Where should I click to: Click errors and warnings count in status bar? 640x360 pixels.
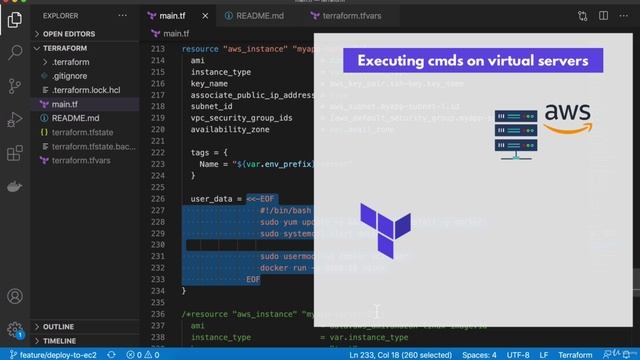(142, 355)
